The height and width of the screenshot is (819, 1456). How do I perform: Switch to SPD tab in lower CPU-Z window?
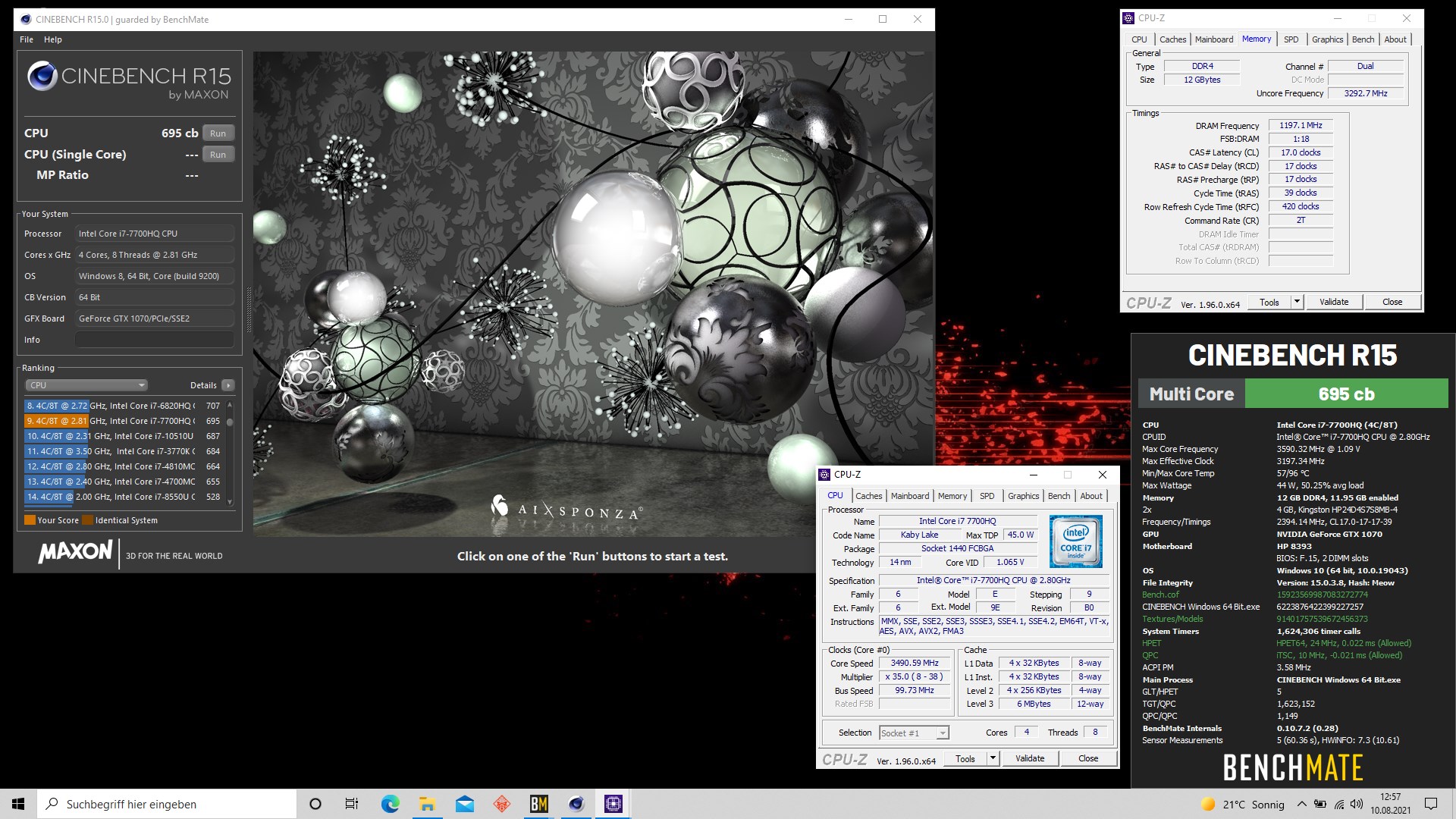click(x=987, y=496)
